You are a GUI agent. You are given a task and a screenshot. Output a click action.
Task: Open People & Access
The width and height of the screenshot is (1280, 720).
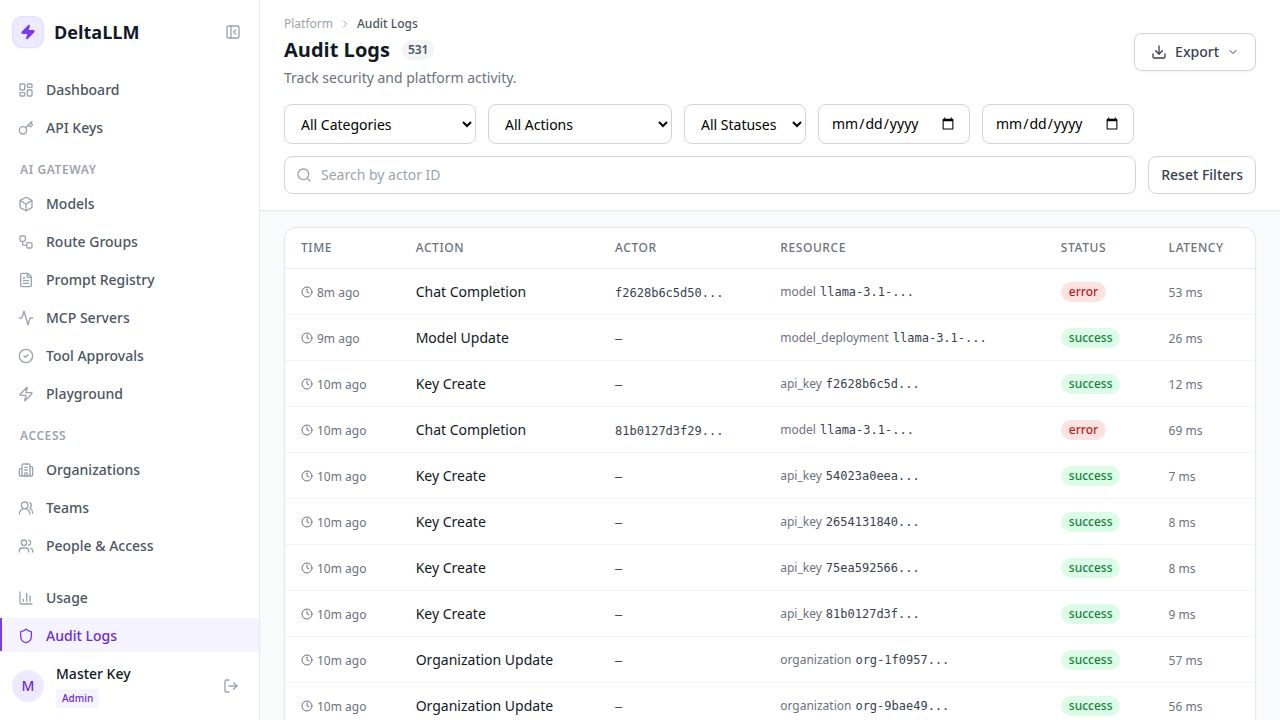click(130, 546)
